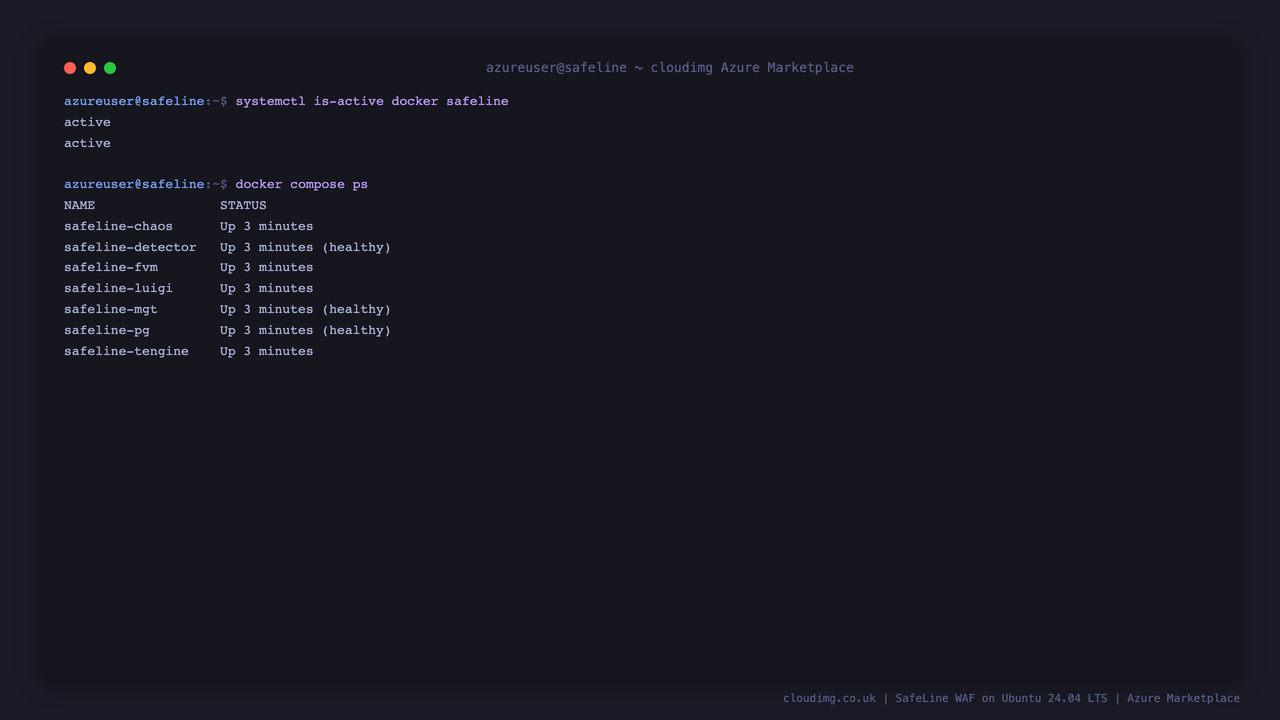Click the healthy status of safeline-detector
The image size is (1280, 720).
click(x=306, y=247)
